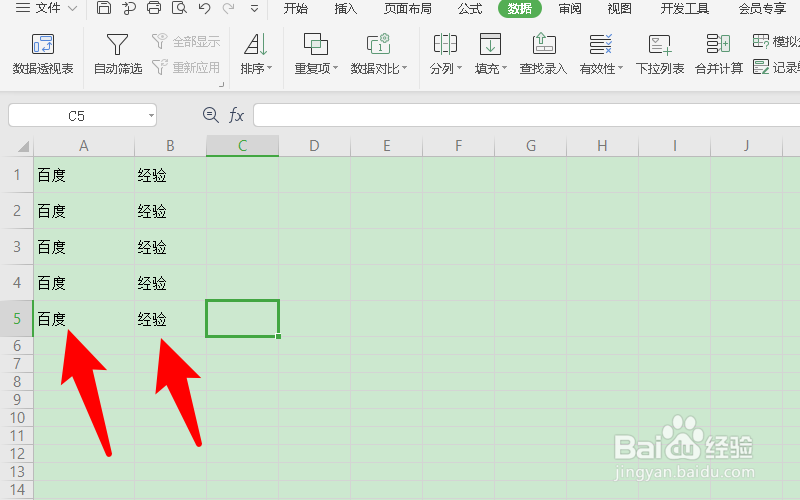800x500 pixels.
Task: Switch to the 开始 tab
Action: [295, 9]
